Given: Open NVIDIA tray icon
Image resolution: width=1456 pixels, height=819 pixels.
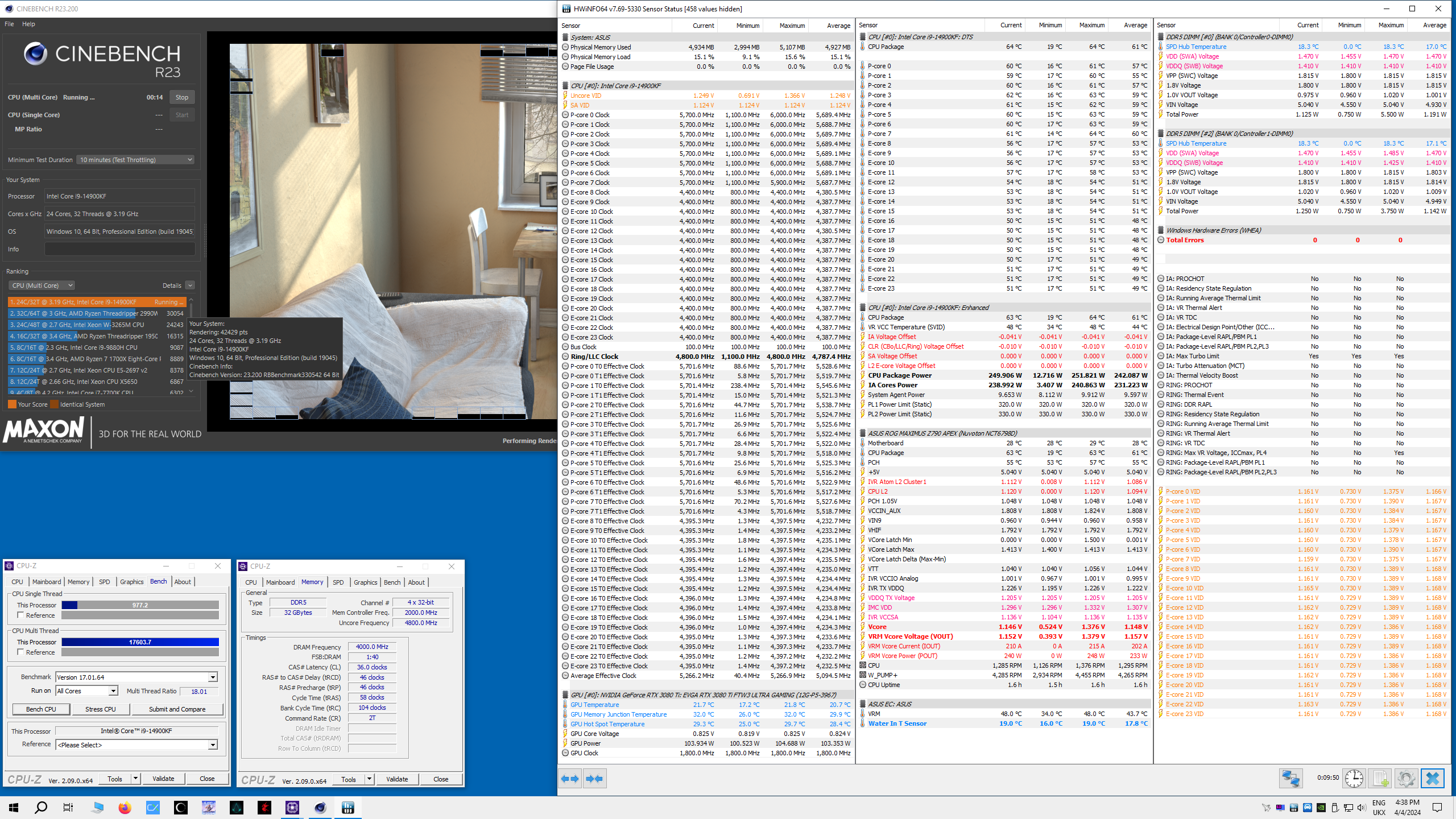Looking at the screenshot, I should coord(1321,808).
